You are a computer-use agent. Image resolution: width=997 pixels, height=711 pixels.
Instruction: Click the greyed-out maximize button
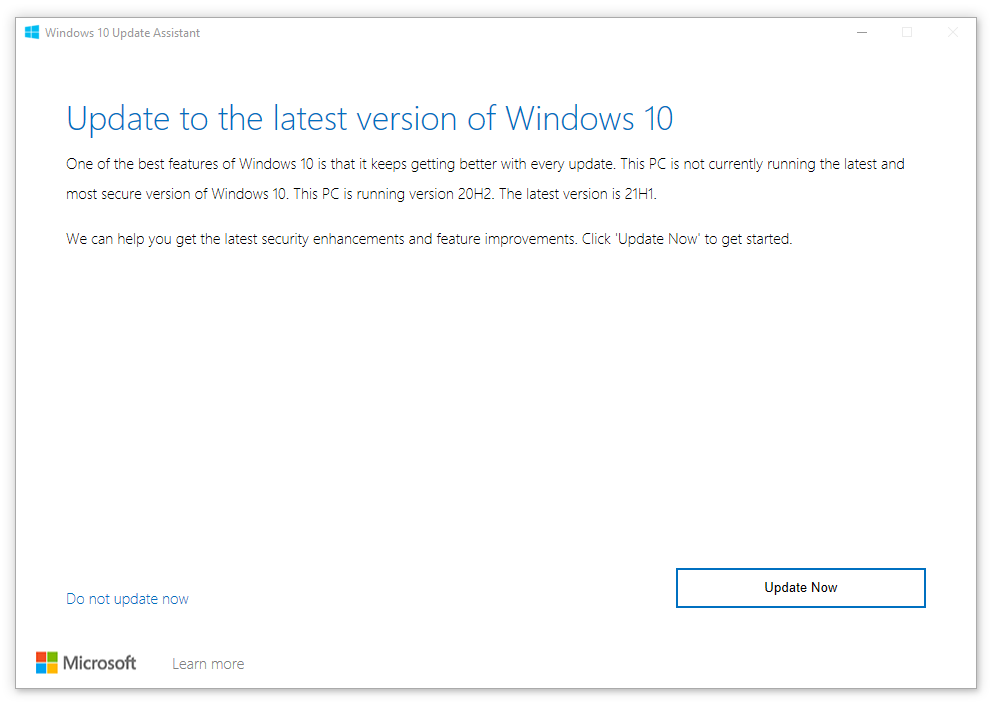(907, 33)
